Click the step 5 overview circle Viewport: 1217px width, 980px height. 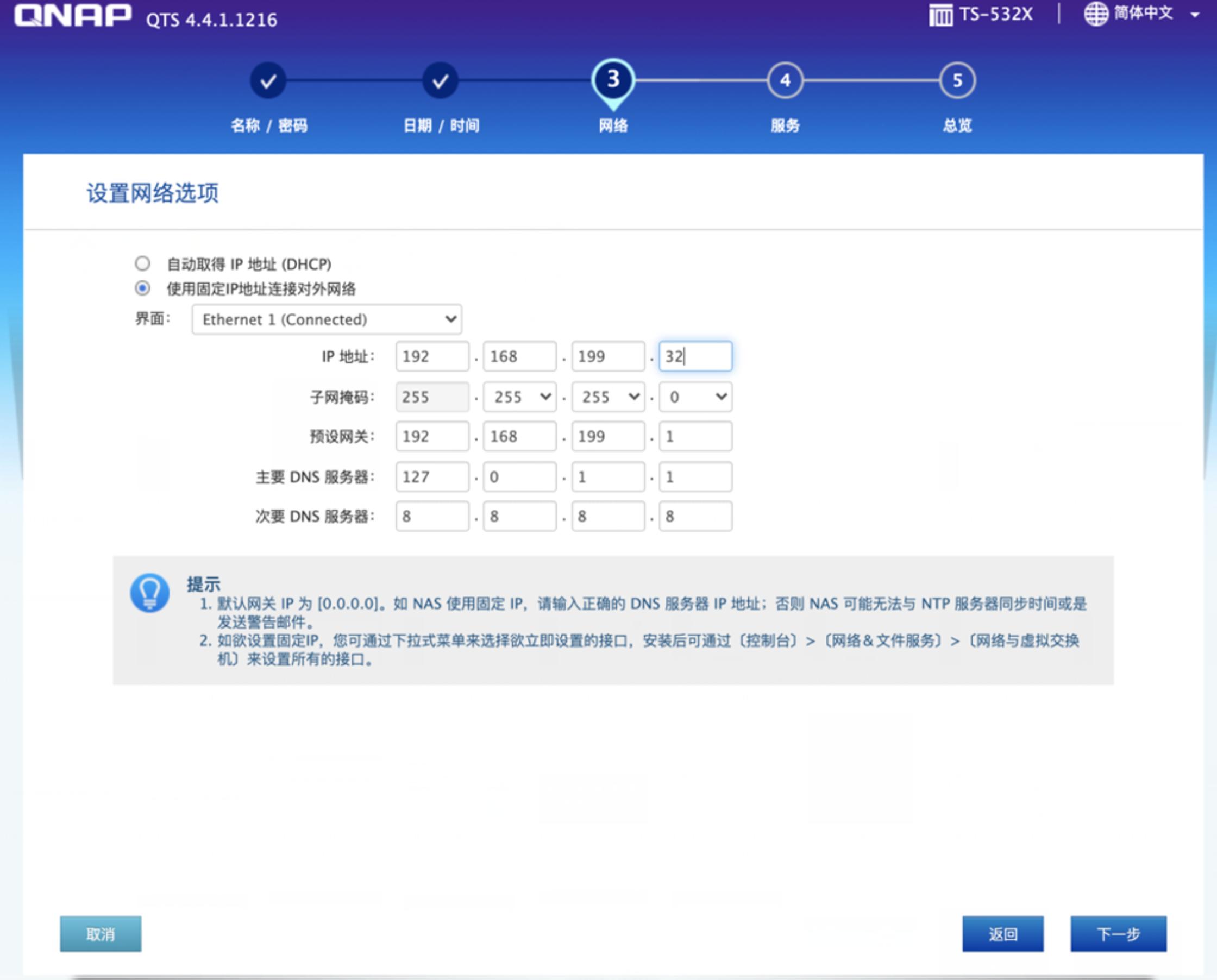point(957,81)
